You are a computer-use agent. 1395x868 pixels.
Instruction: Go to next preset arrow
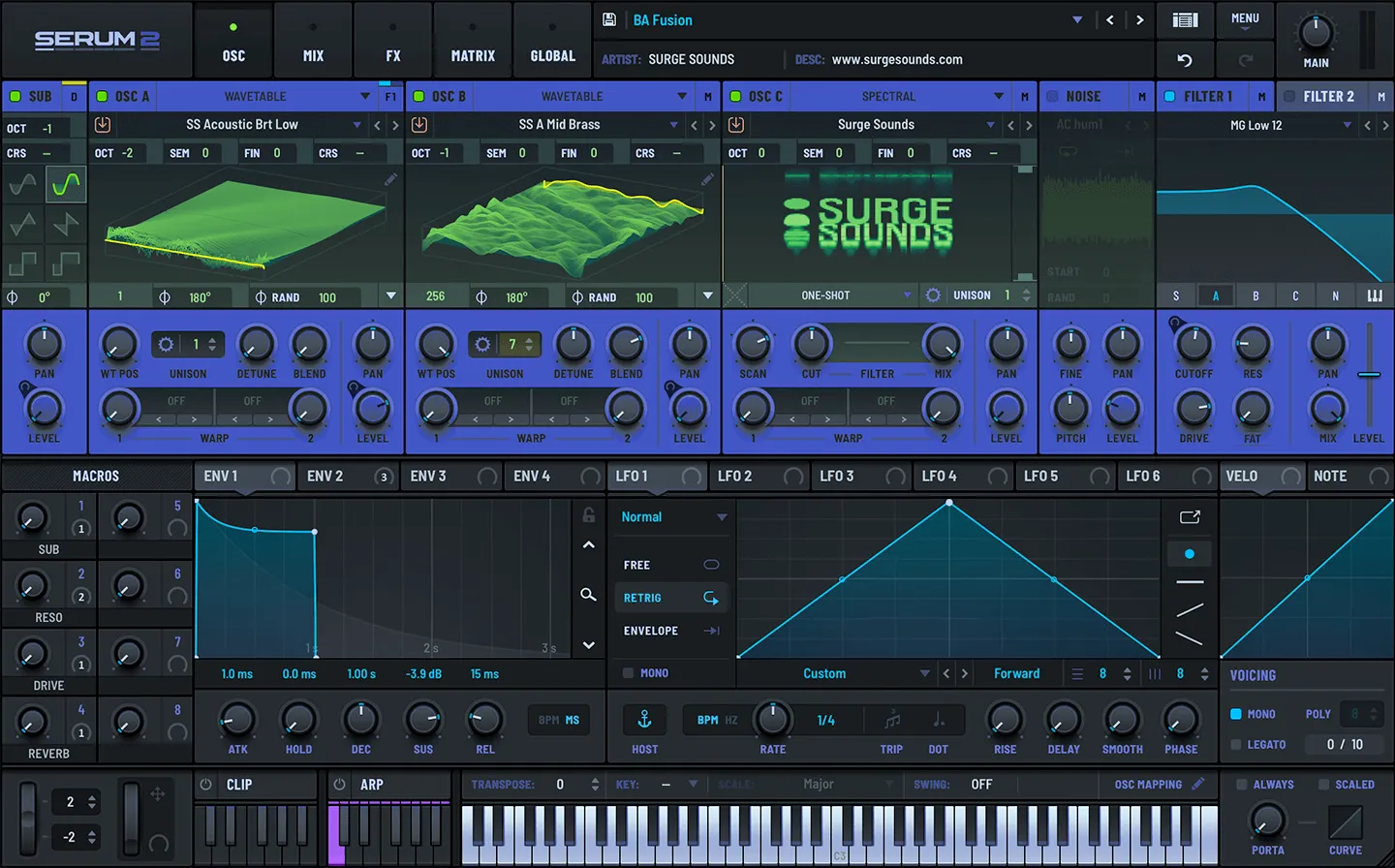point(1139,19)
